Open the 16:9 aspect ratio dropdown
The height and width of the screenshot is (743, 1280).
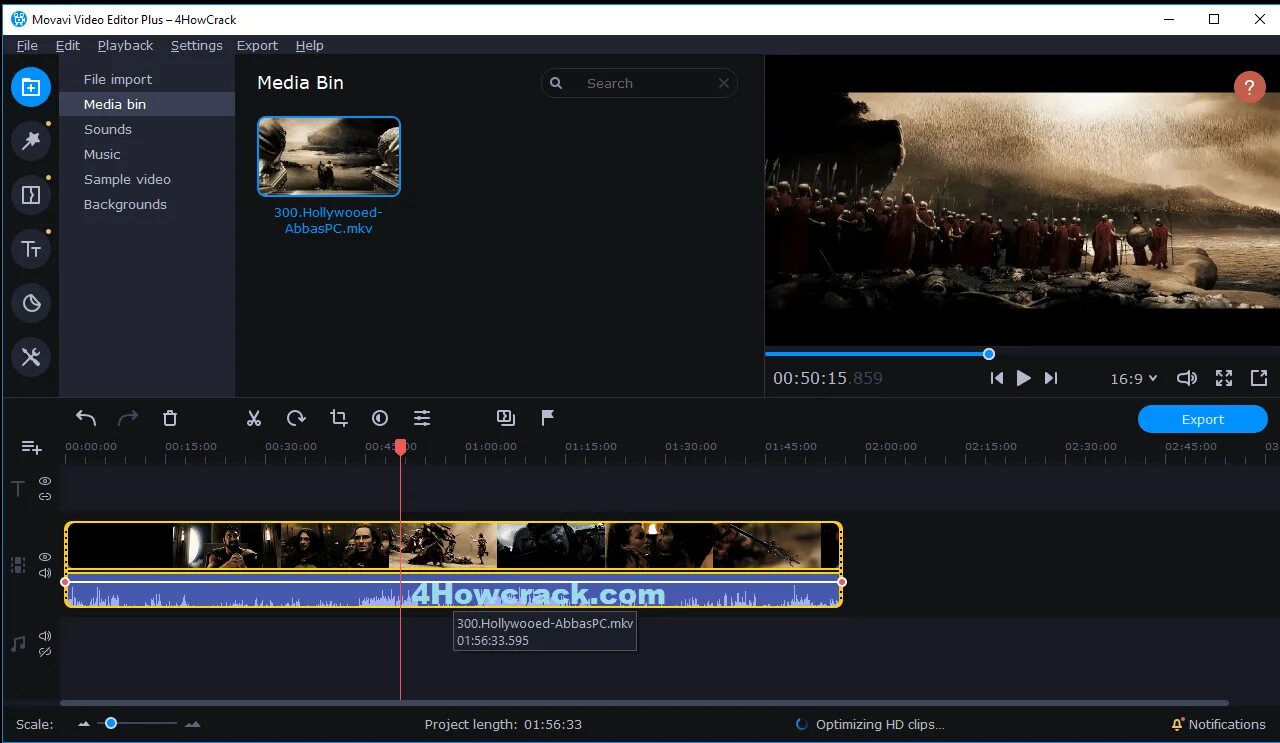(x=1133, y=379)
